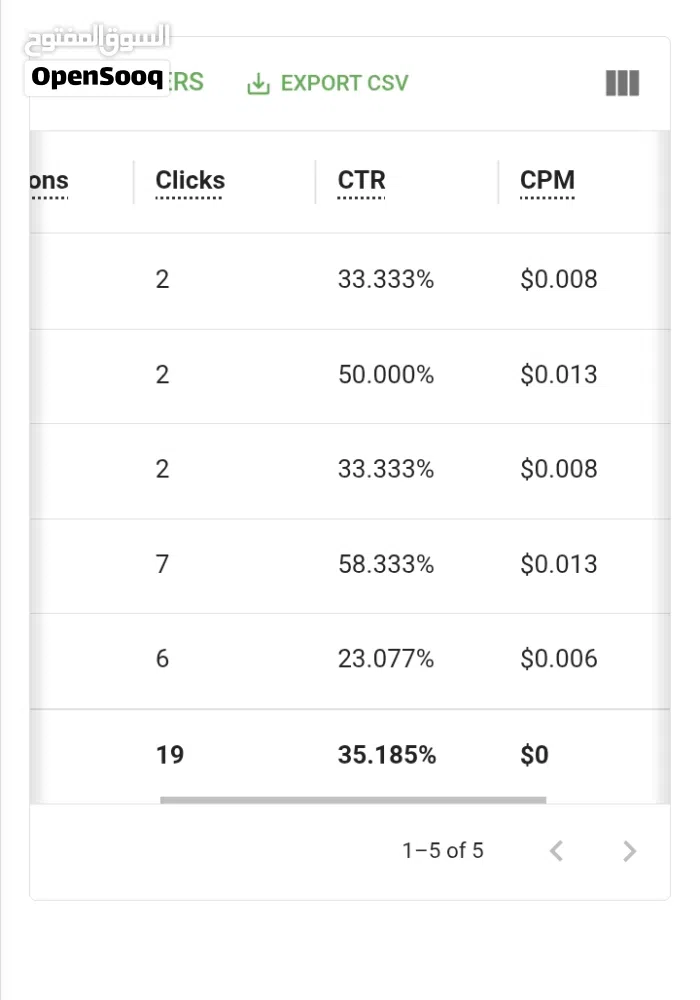The width and height of the screenshot is (700, 1000).
Task: Click the partially hidden toolbar button ending in RS
Action: [187, 82]
